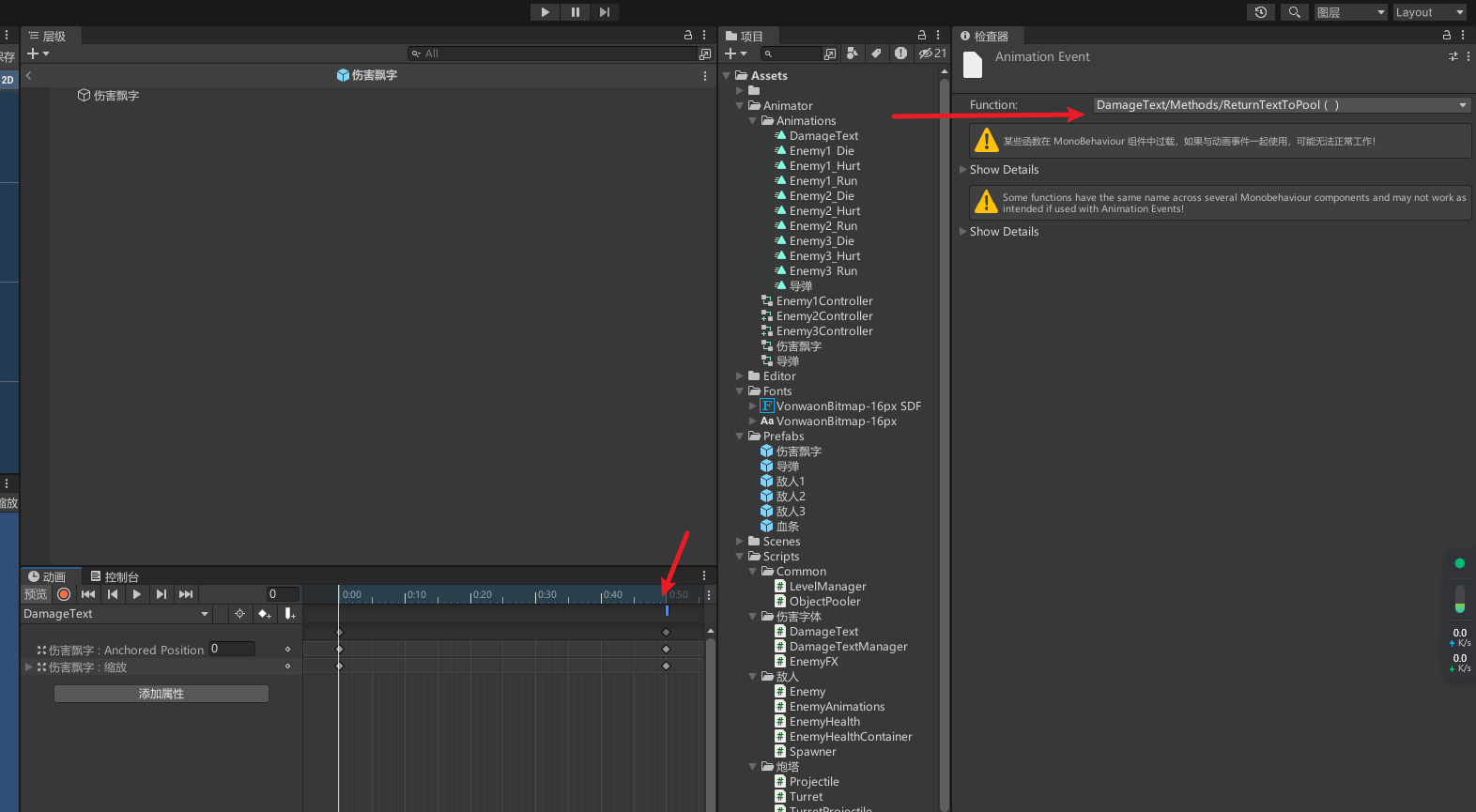Click the open in Search window icon in Project
This screenshot has height=812, width=1476.
[x=830, y=54]
